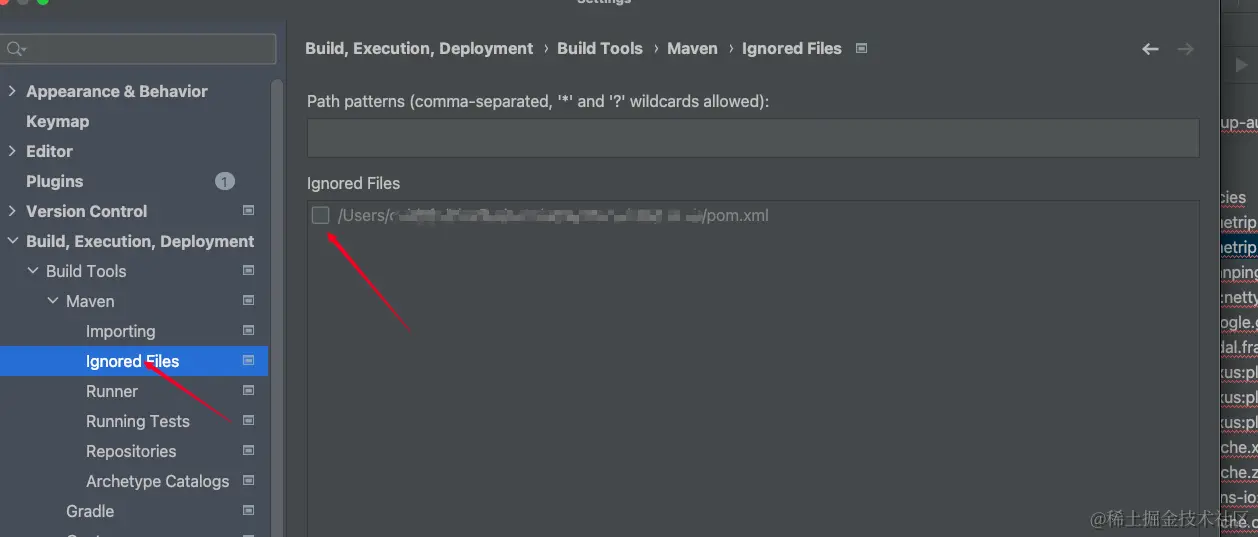
Task: Open Archetype Catalogs settings
Action: tap(157, 481)
